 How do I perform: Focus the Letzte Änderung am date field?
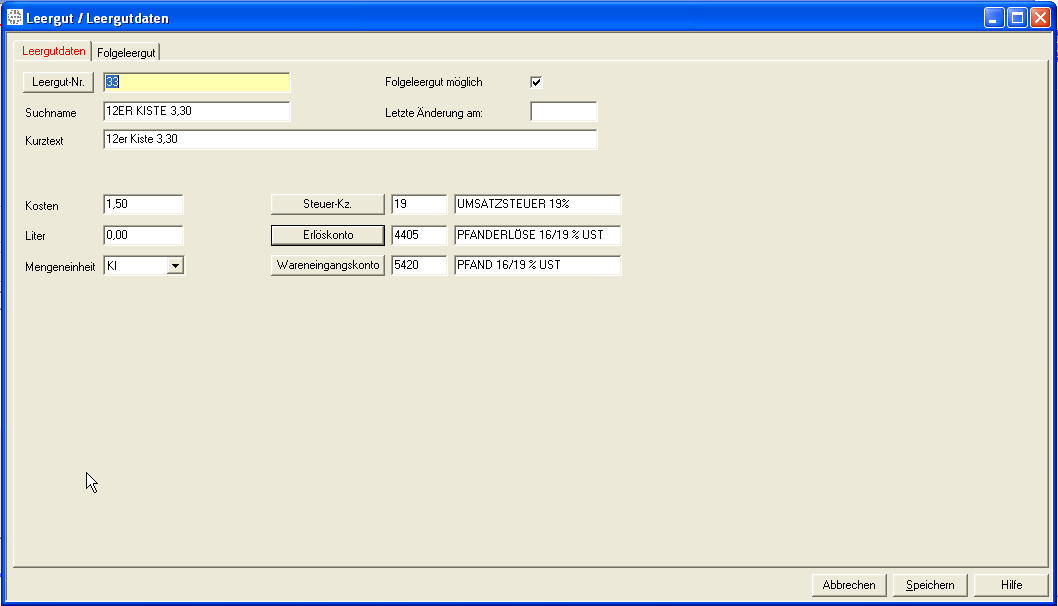click(x=563, y=112)
